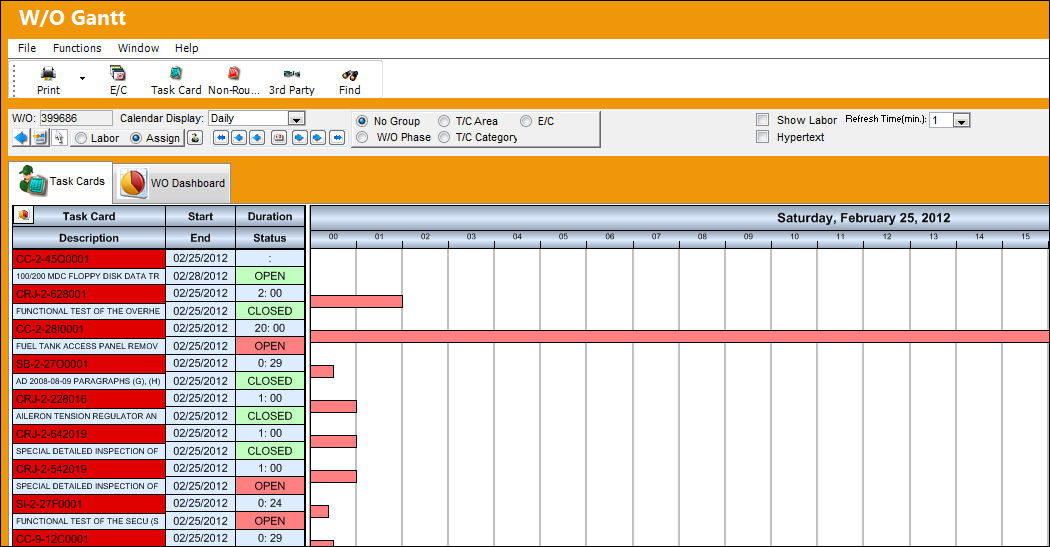
Task: Click the 06 hour marker on timeline
Action: (609, 237)
